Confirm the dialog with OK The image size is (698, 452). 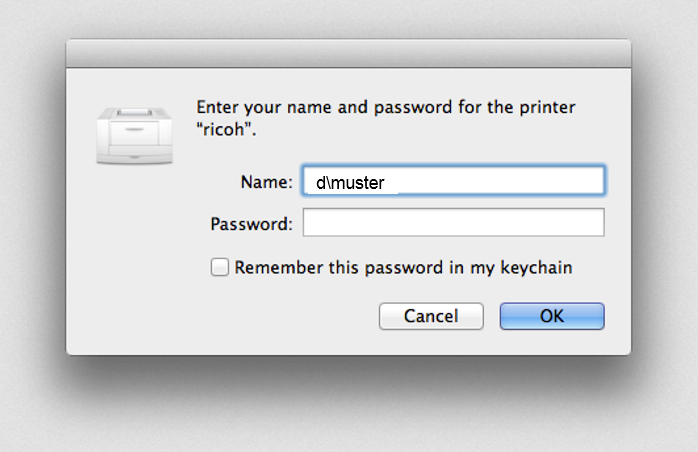point(552,316)
